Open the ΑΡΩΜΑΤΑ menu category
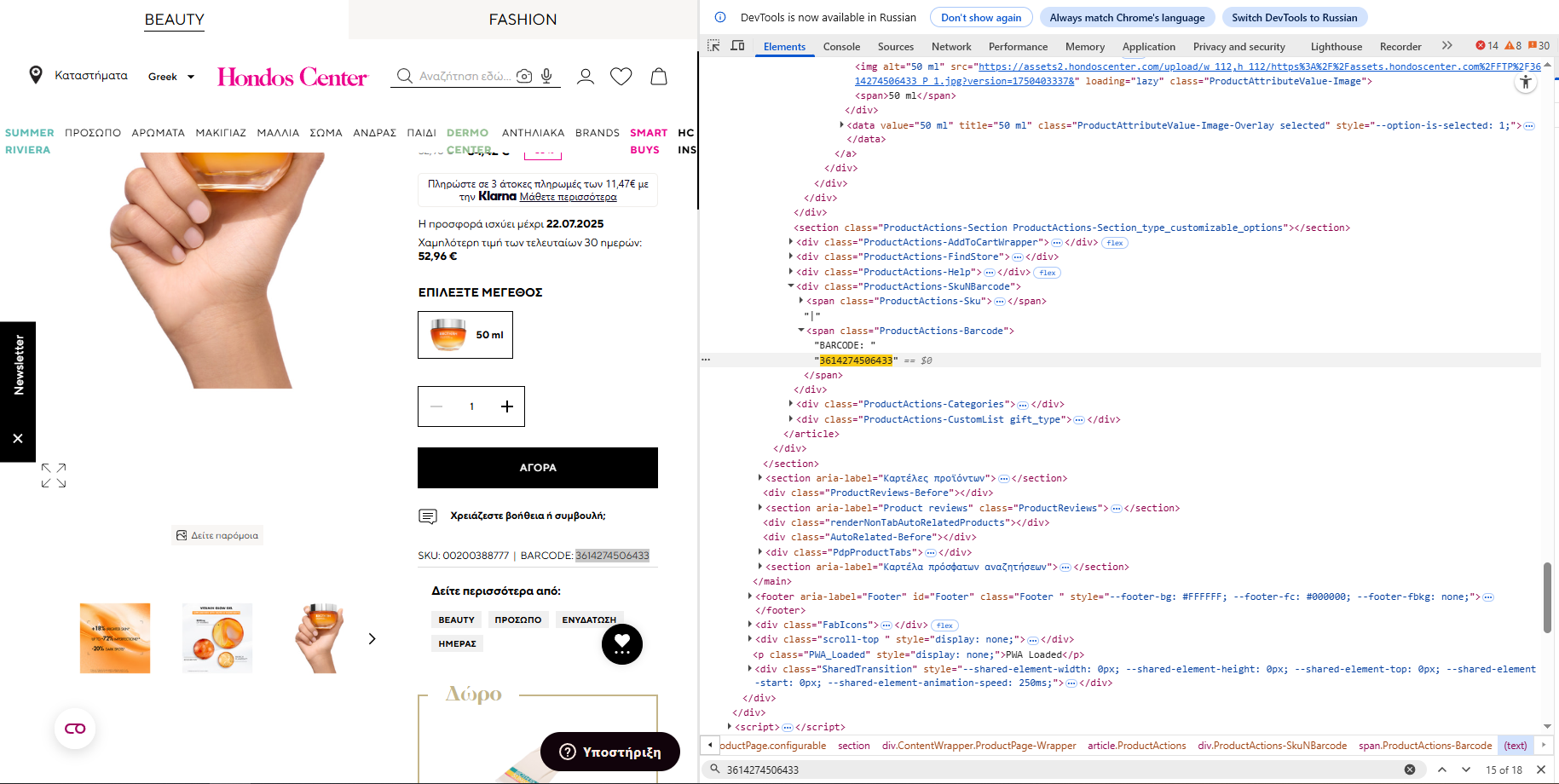 pos(159,133)
